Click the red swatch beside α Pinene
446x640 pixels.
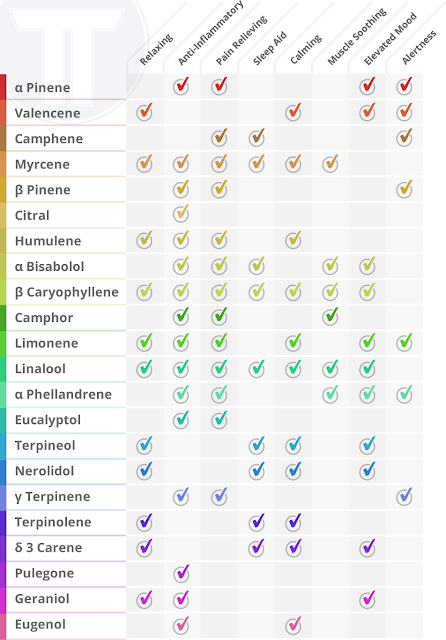click(3, 87)
